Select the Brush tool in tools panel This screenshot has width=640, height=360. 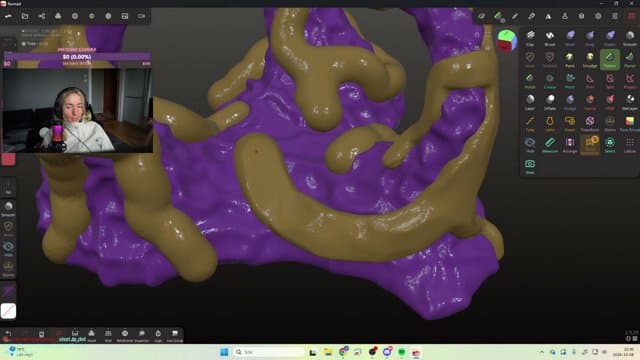point(550,38)
